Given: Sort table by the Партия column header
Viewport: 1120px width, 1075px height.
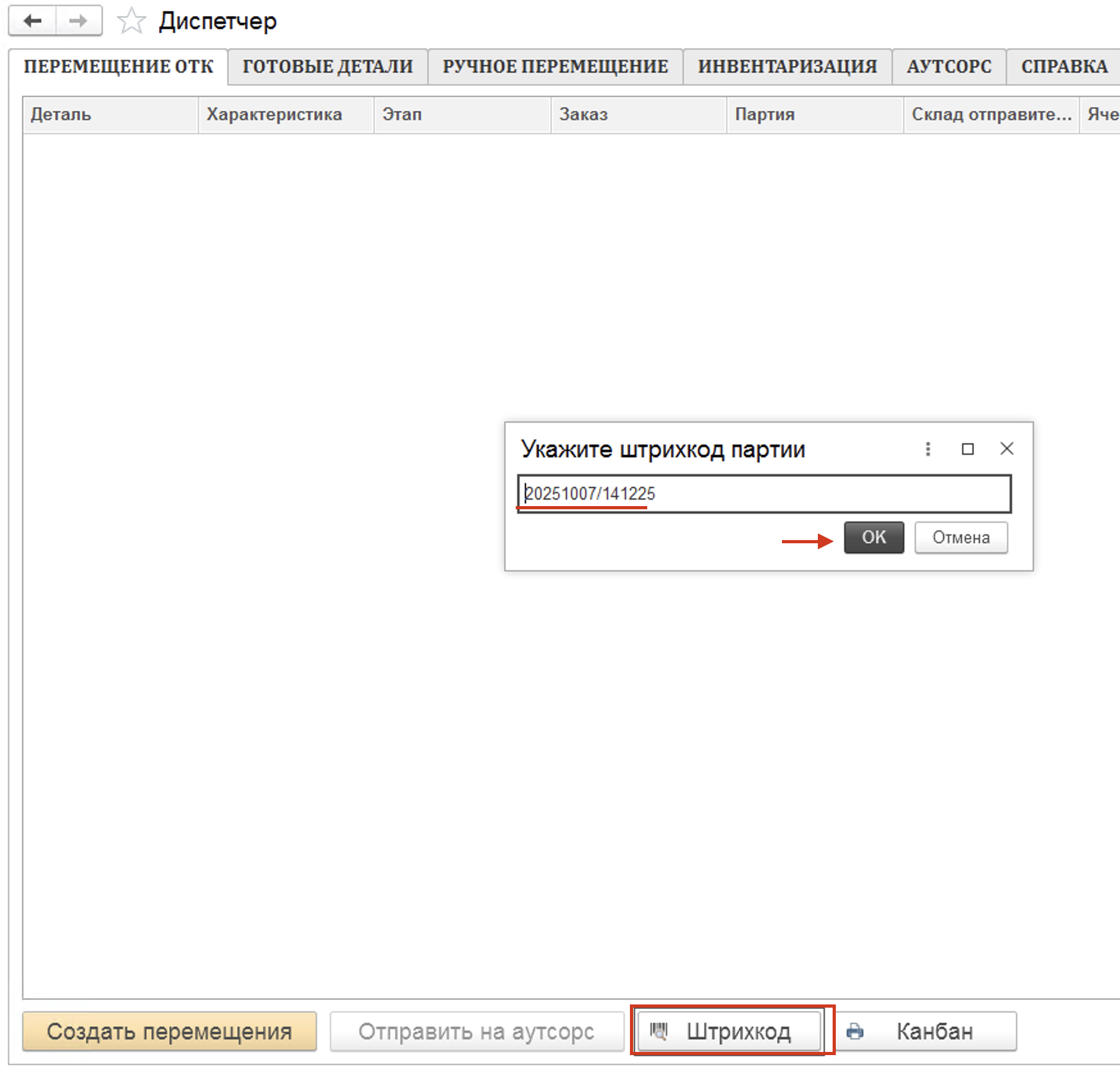Looking at the screenshot, I should point(765,115).
